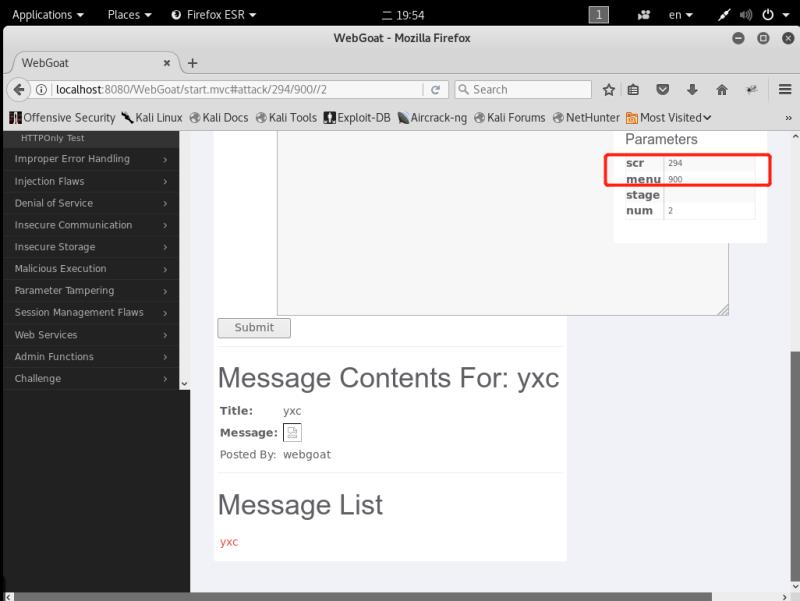
Task: Open the Kali Linux bookmark
Action: click(x=152, y=118)
